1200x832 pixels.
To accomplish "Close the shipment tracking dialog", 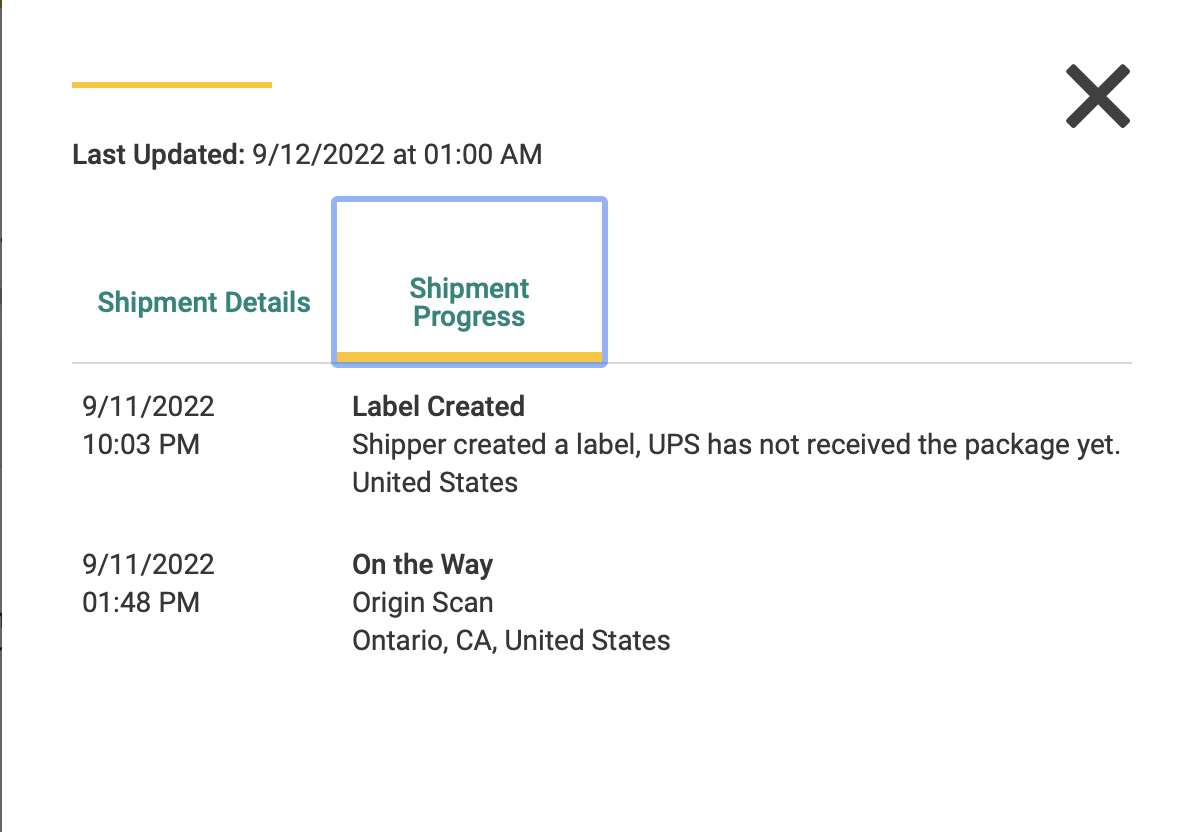I will pyautogui.click(x=1097, y=96).
